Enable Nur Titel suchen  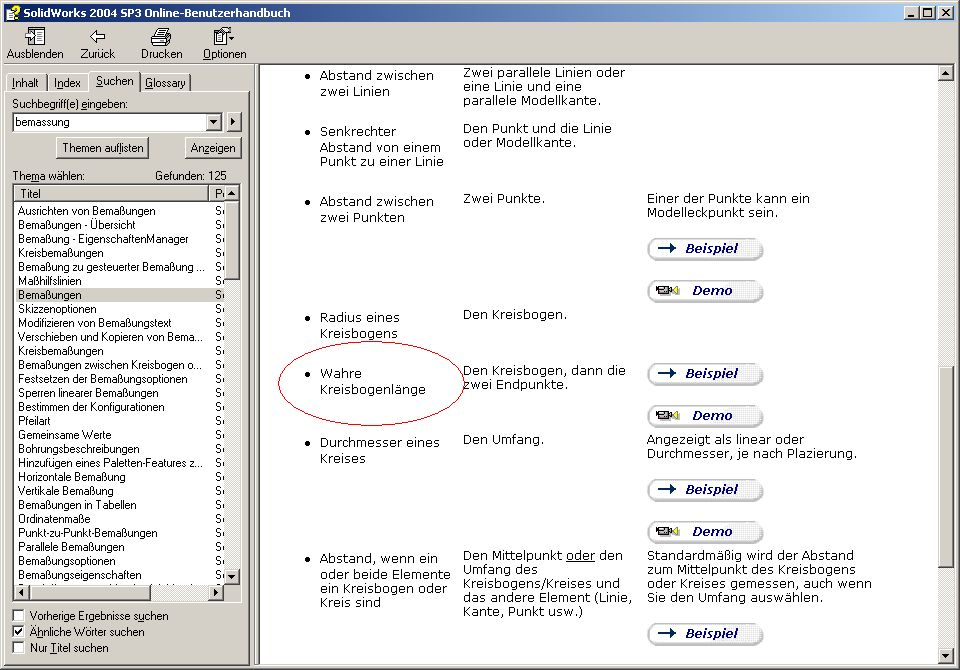point(17,645)
